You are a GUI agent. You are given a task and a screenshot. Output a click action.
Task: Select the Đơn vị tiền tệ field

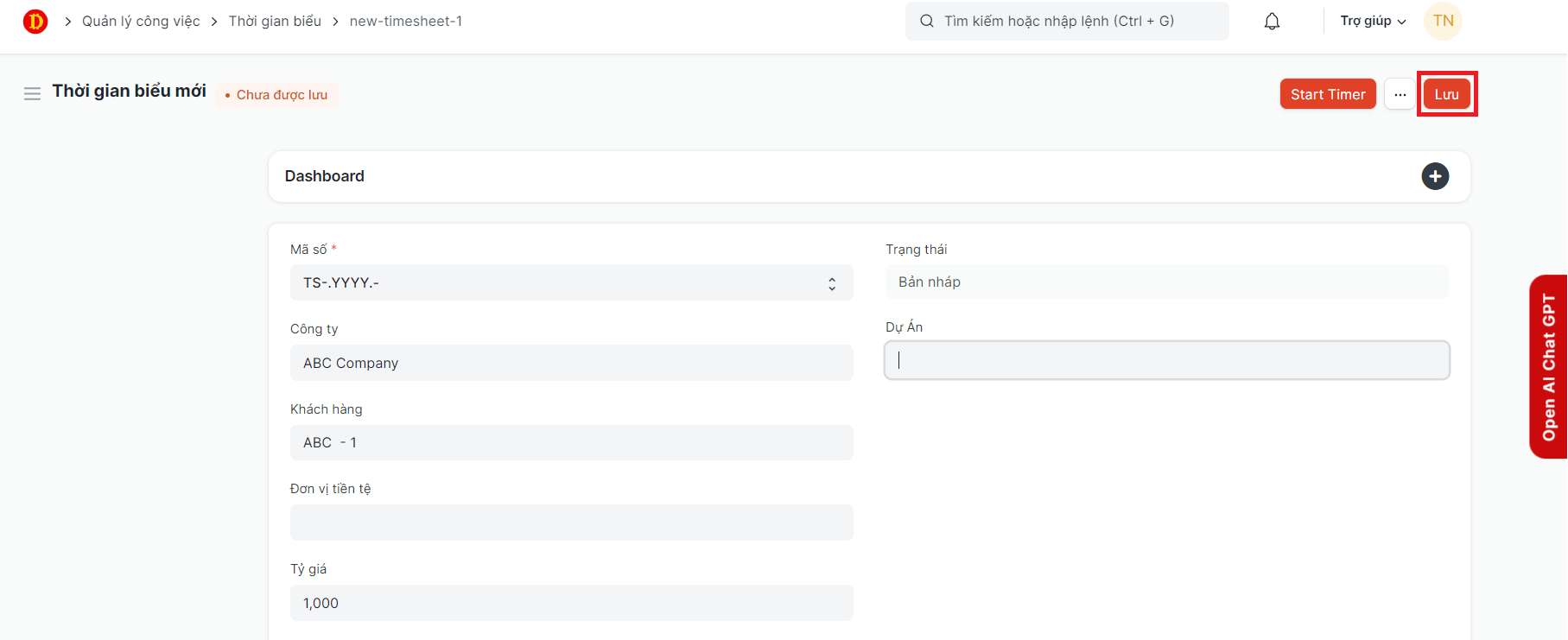(571, 523)
